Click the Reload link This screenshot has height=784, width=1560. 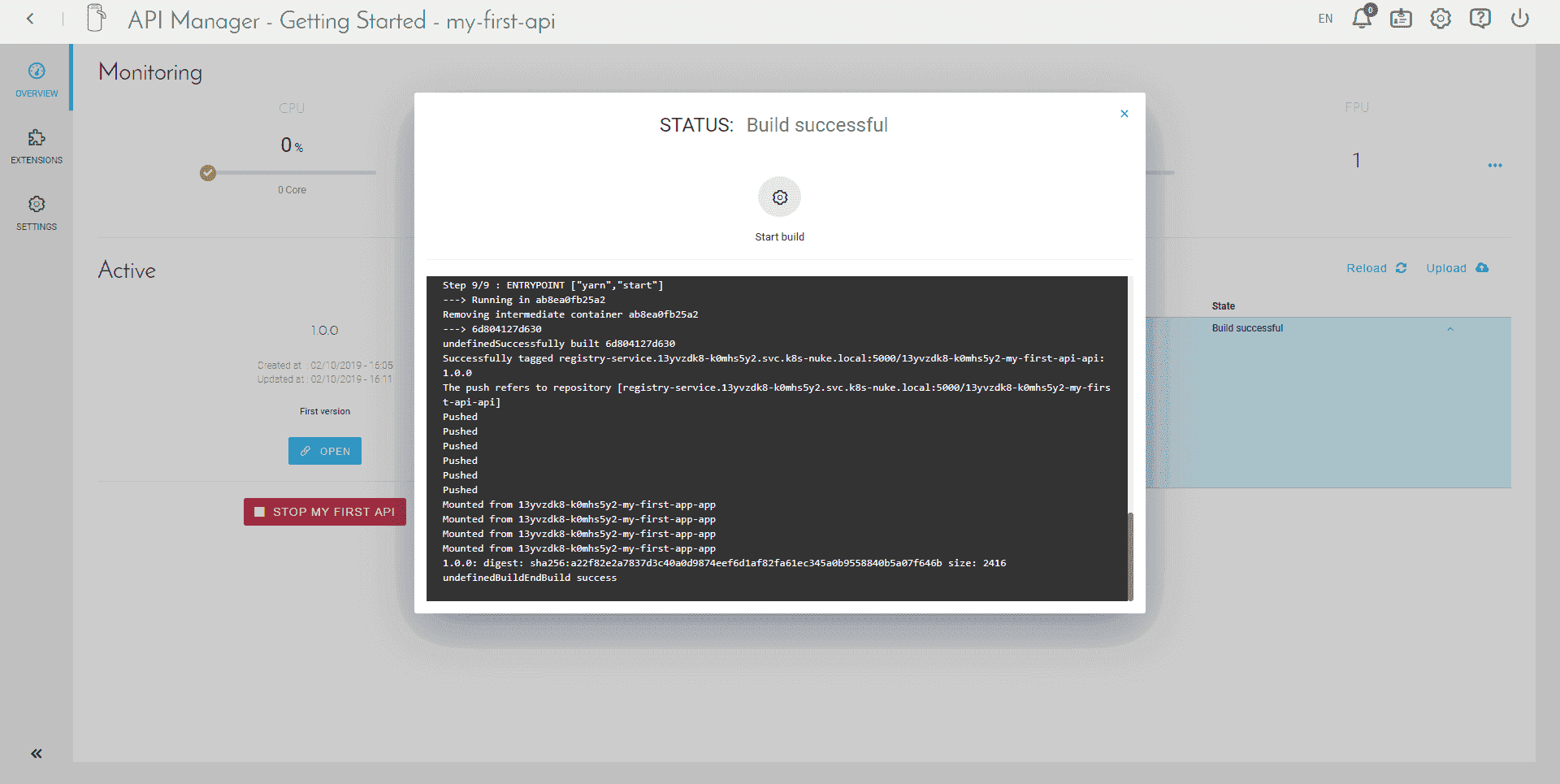(x=1376, y=268)
